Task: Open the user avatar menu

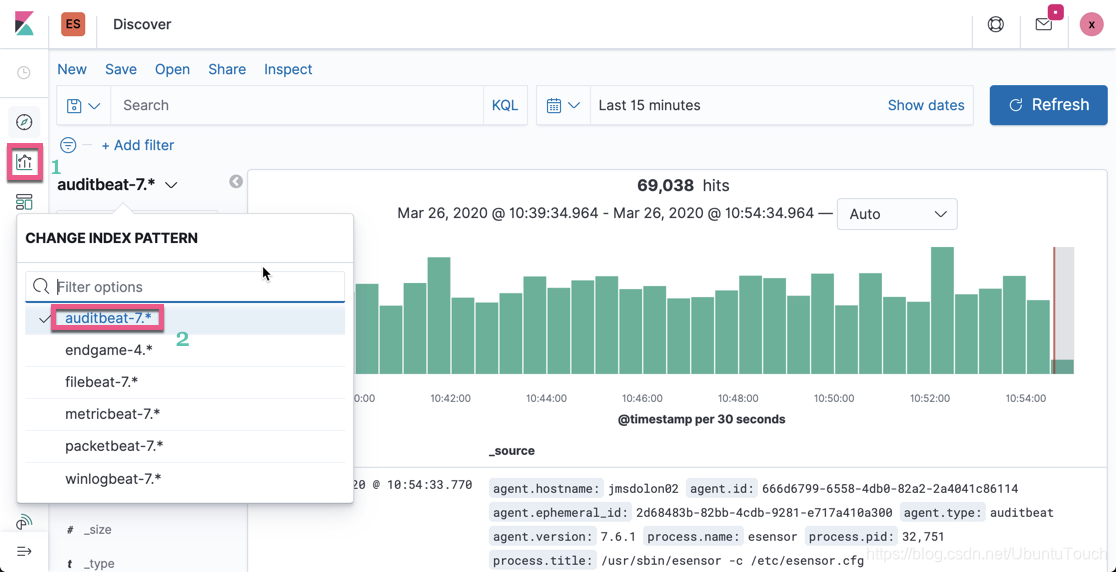Action: [1091, 24]
